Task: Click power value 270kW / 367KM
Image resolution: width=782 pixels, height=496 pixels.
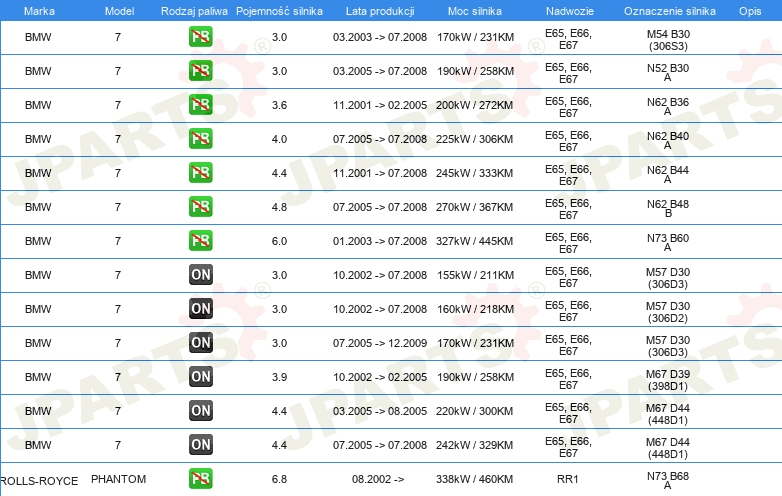Action: click(474, 207)
